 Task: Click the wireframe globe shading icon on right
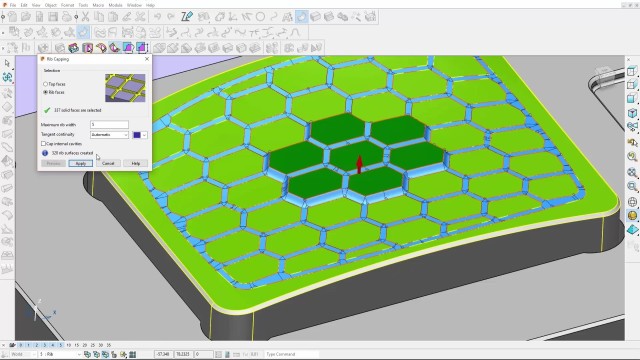coord(632,202)
